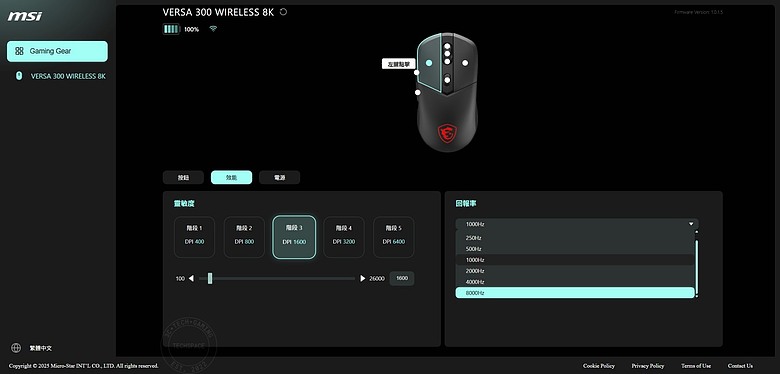Select the DPI button hotspot below the wheel

point(447,80)
